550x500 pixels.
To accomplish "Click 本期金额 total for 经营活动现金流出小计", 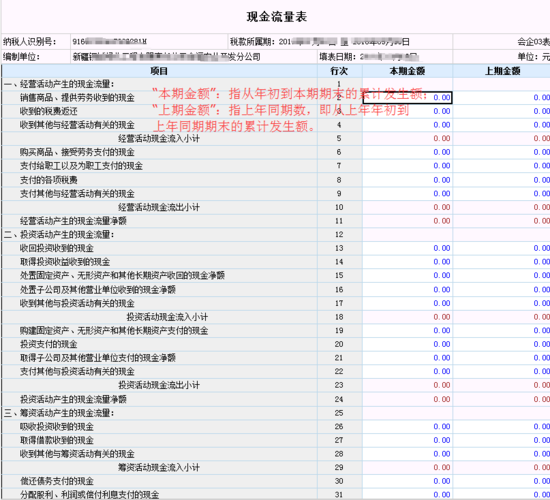I will point(407,207).
